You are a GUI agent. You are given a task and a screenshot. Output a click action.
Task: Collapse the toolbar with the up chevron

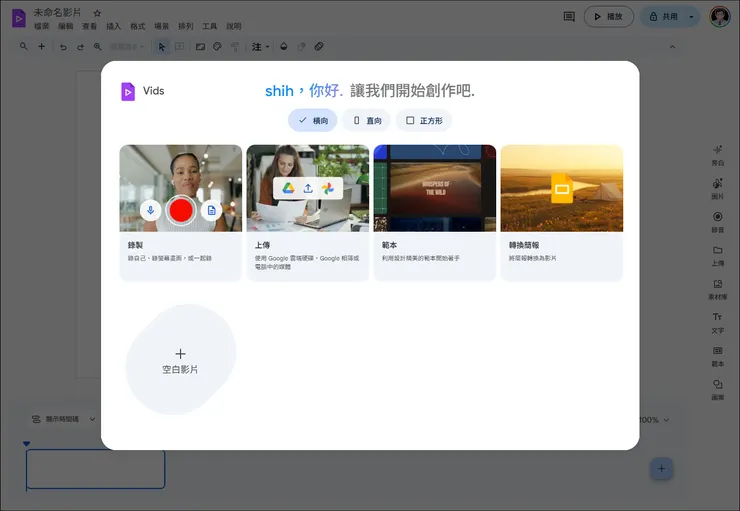(x=672, y=47)
